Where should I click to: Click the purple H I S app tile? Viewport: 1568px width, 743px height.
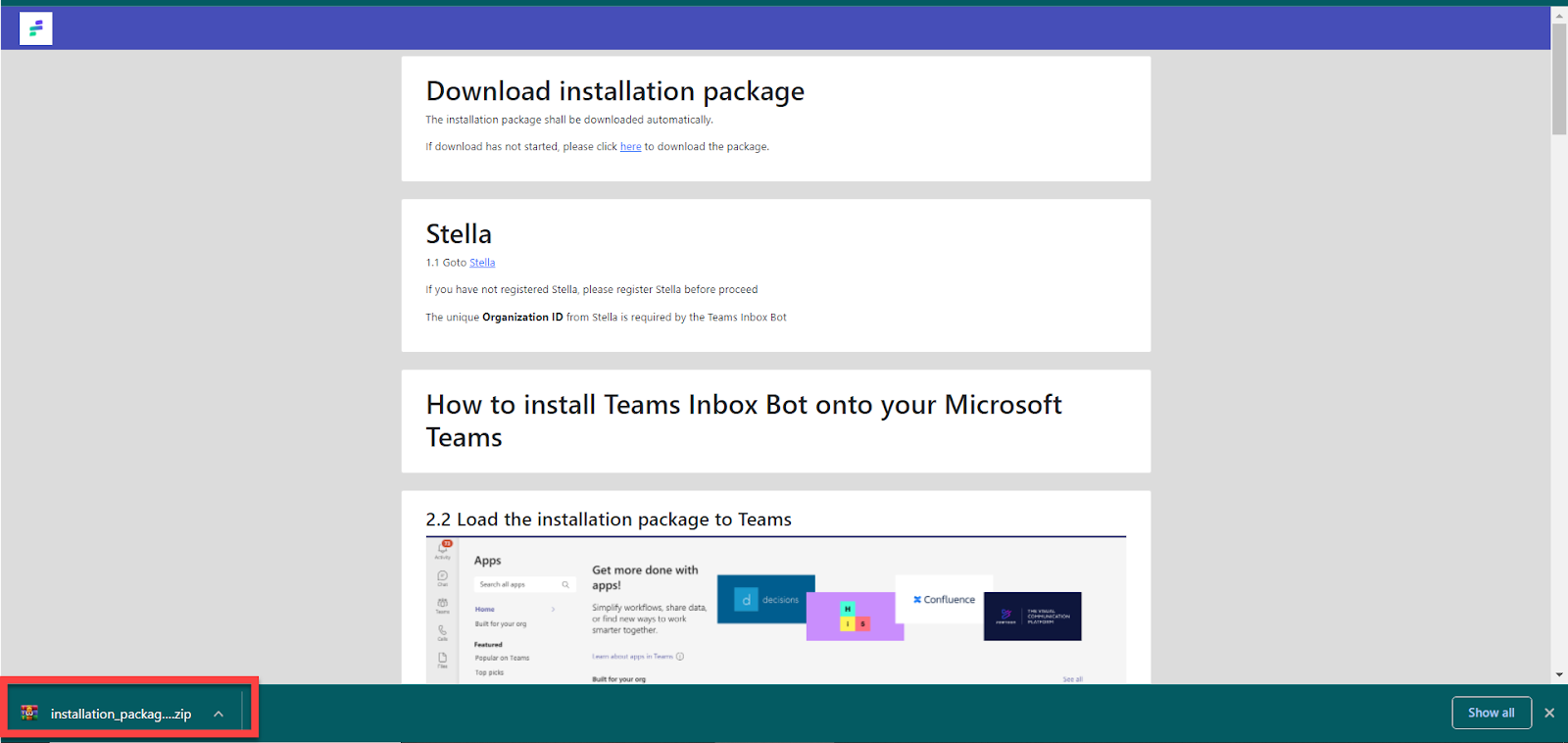tap(855, 617)
